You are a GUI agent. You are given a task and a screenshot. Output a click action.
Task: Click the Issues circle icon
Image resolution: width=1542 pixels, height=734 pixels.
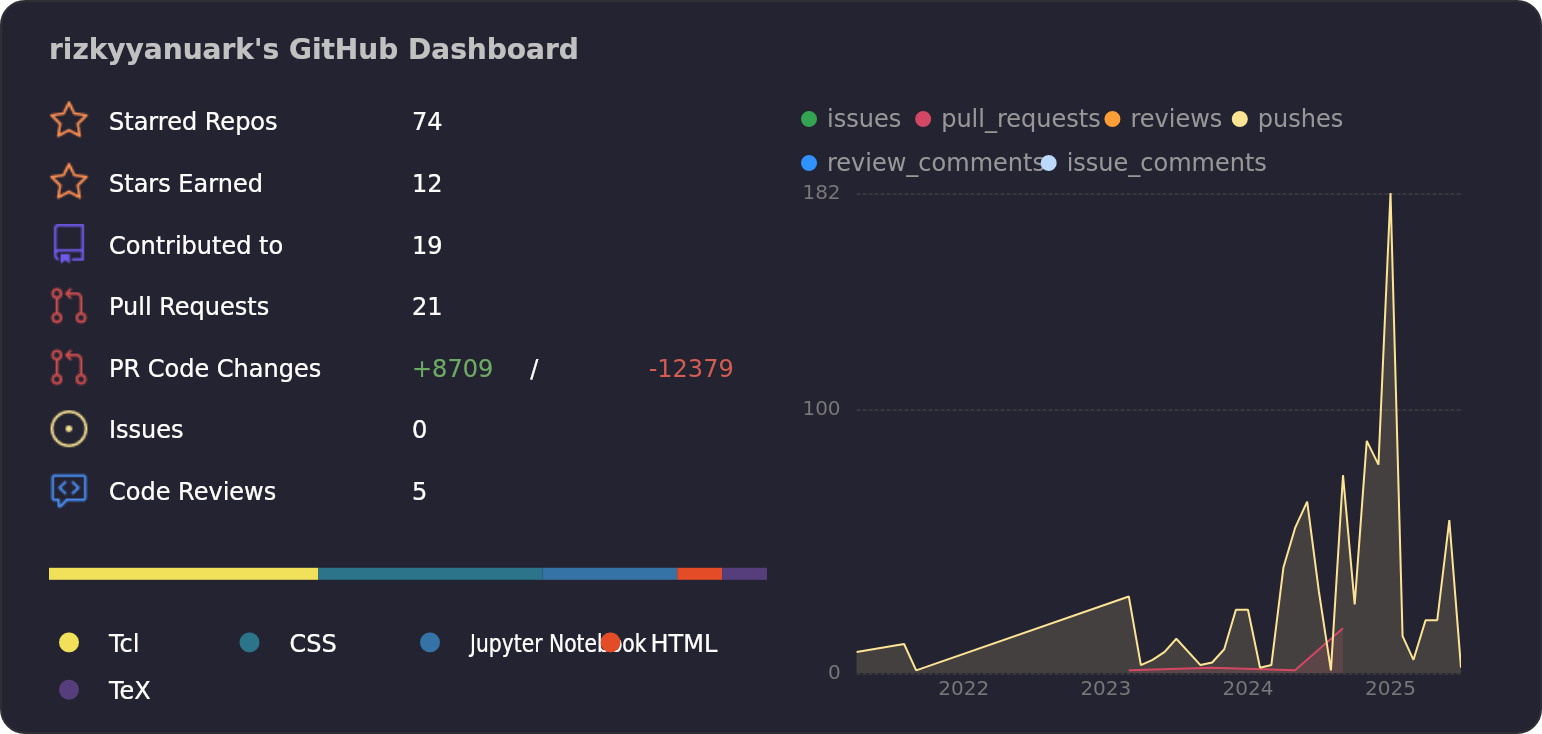pos(68,428)
